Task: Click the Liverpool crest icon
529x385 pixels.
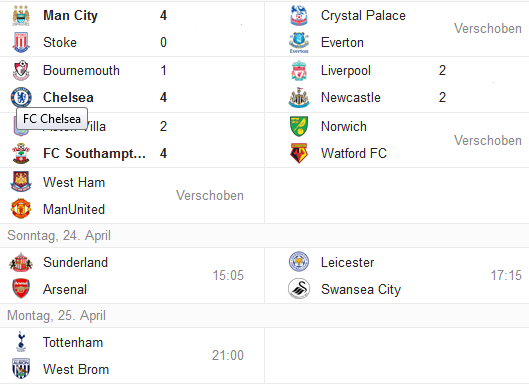Action: [x=299, y=71]
